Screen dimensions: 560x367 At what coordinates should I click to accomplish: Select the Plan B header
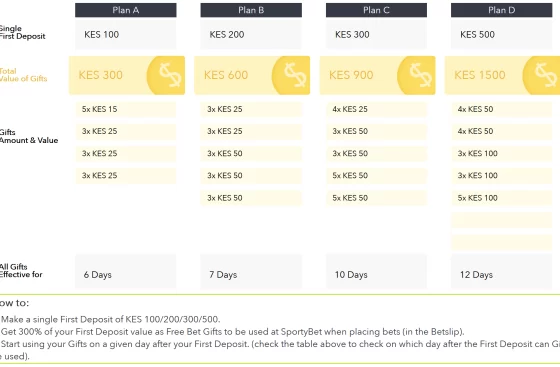click(251, 10)
